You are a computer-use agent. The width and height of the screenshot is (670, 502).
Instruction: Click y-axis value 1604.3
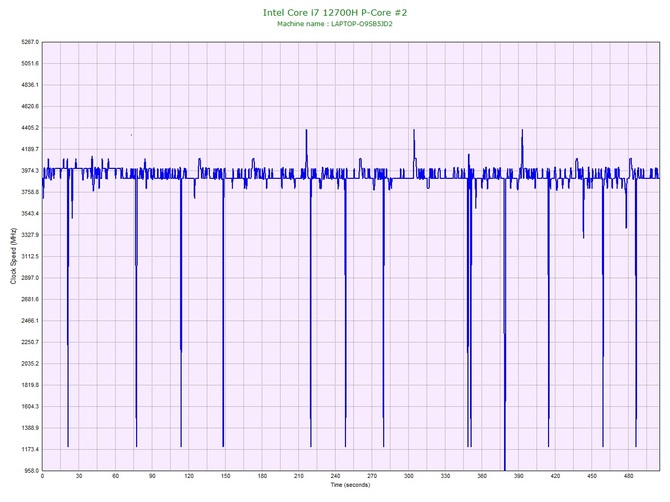click(x=29, y=406)
